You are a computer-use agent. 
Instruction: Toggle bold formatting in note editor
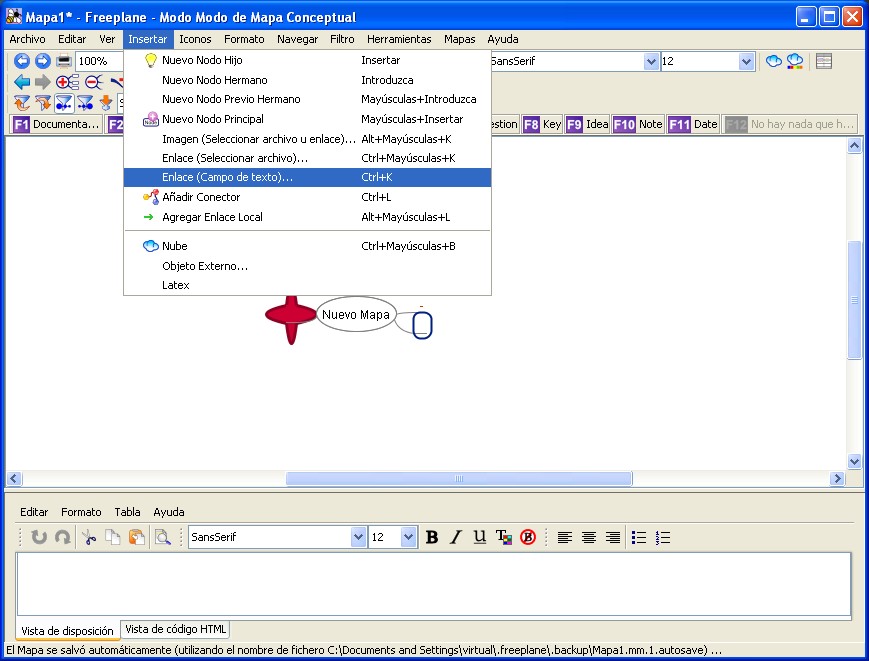click(x=432, y=537)
